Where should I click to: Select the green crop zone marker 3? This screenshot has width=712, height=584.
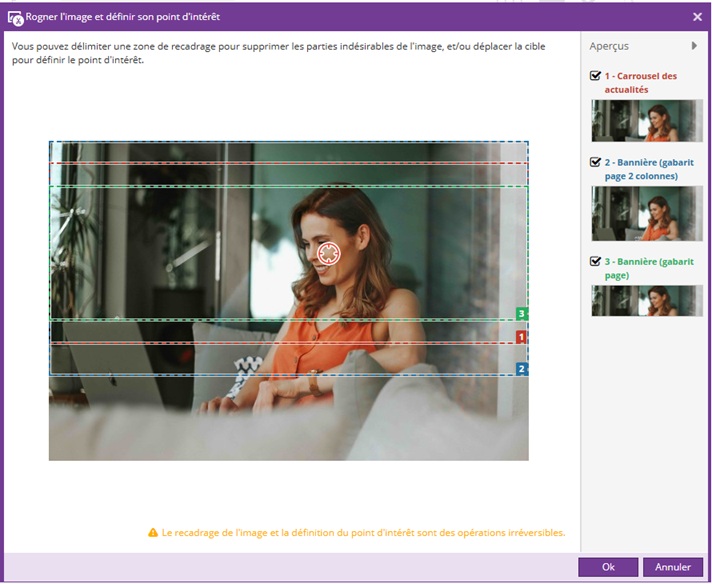pyautogui.click(x=522, y=313)
